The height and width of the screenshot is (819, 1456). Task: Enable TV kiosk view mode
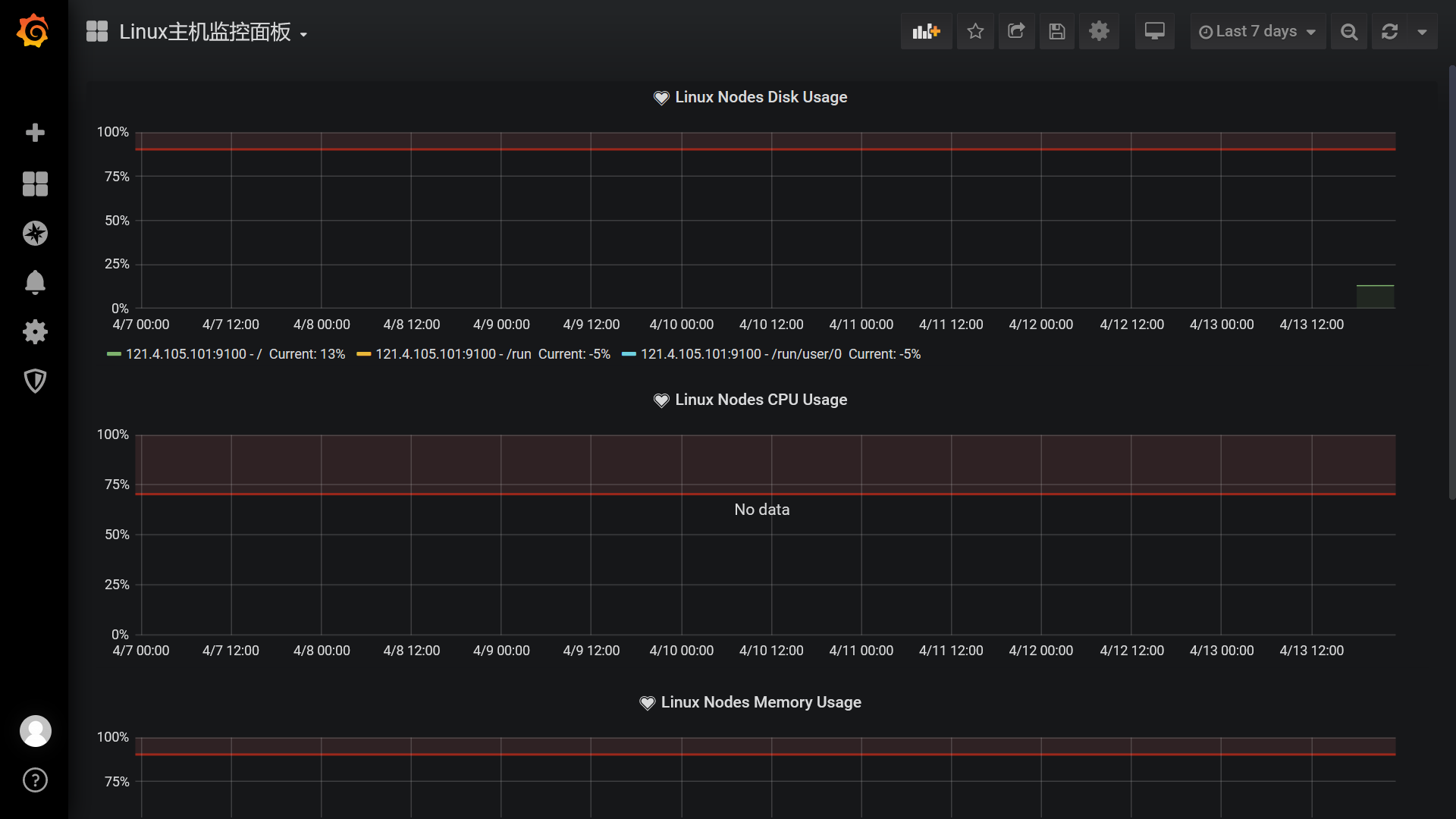(x=1154, y=31)
